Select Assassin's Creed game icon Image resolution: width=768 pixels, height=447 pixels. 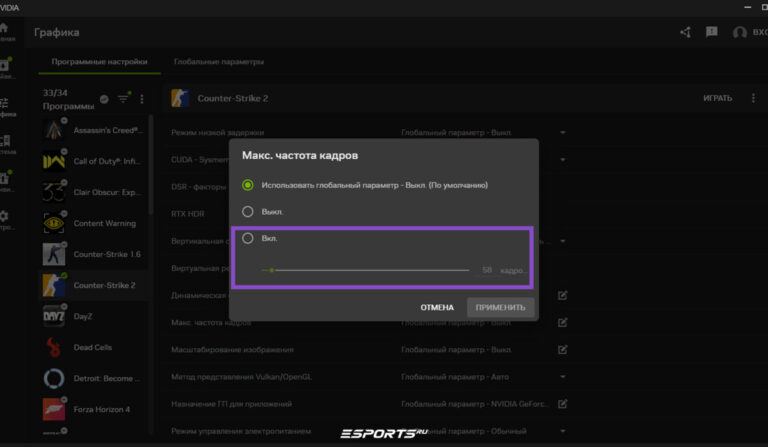point(53,130)
